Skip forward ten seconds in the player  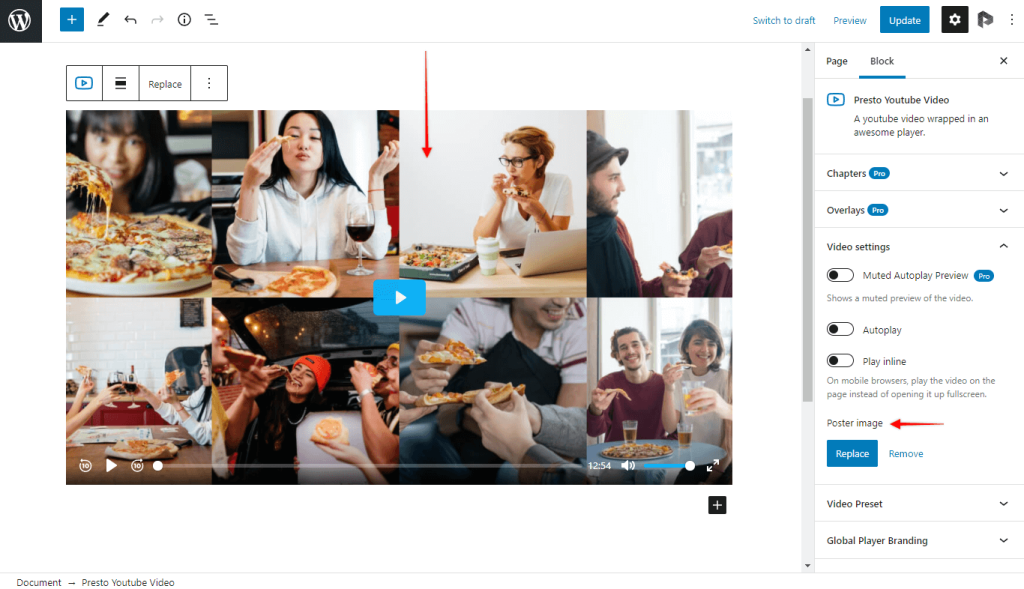coord(137,466)
